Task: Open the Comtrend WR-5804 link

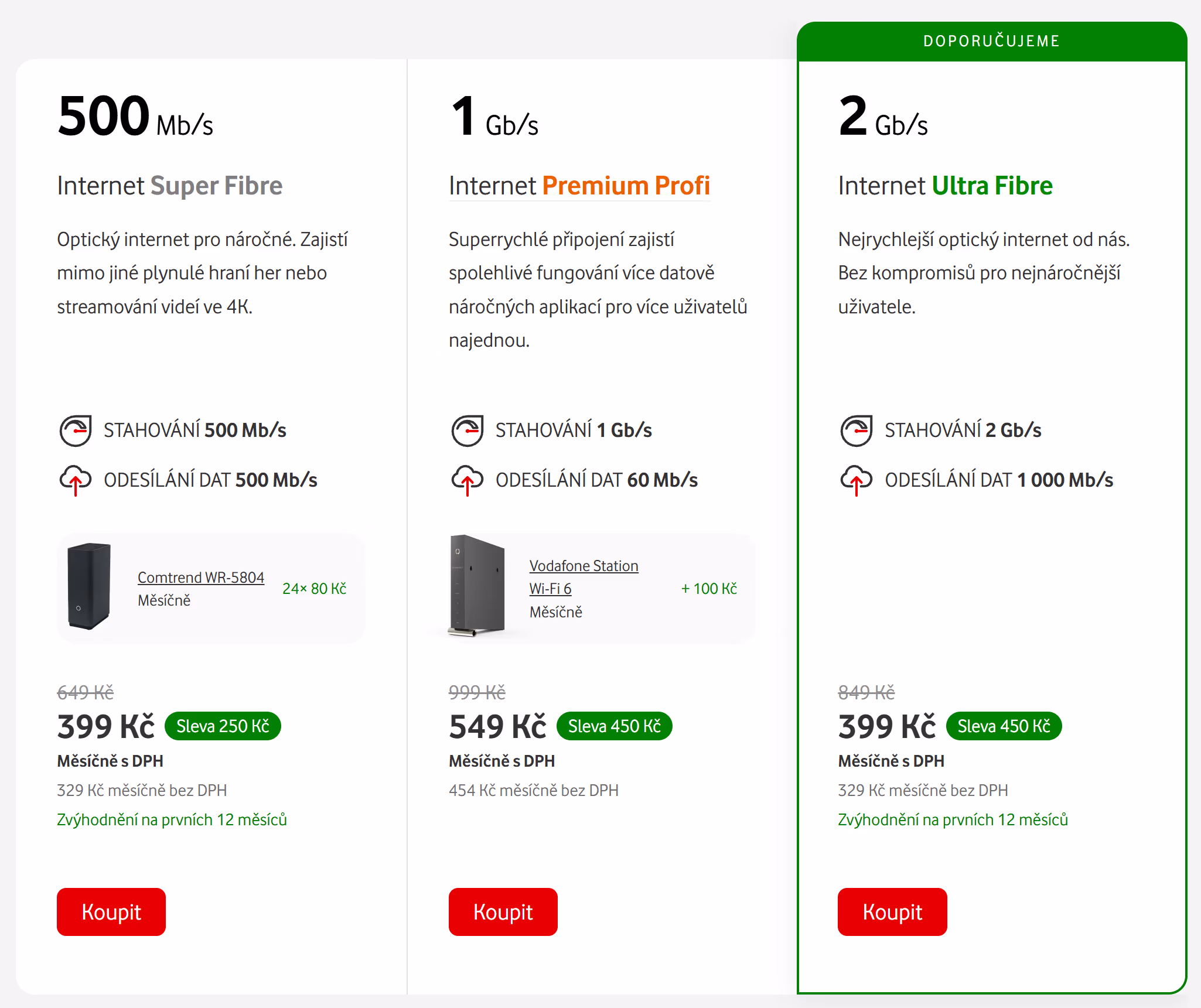Action: coord(201,578)
